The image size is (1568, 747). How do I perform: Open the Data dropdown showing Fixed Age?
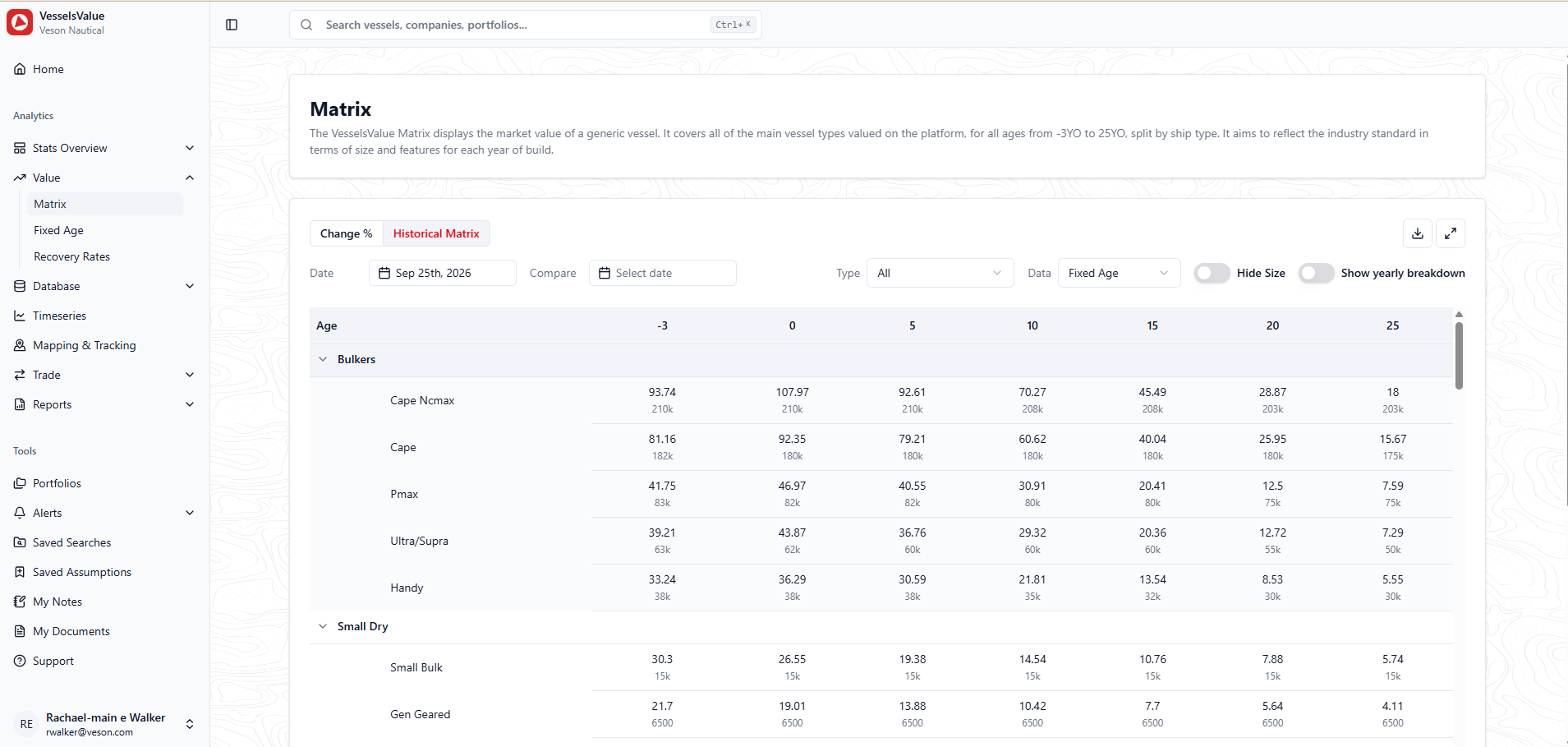click(1119, 273)
